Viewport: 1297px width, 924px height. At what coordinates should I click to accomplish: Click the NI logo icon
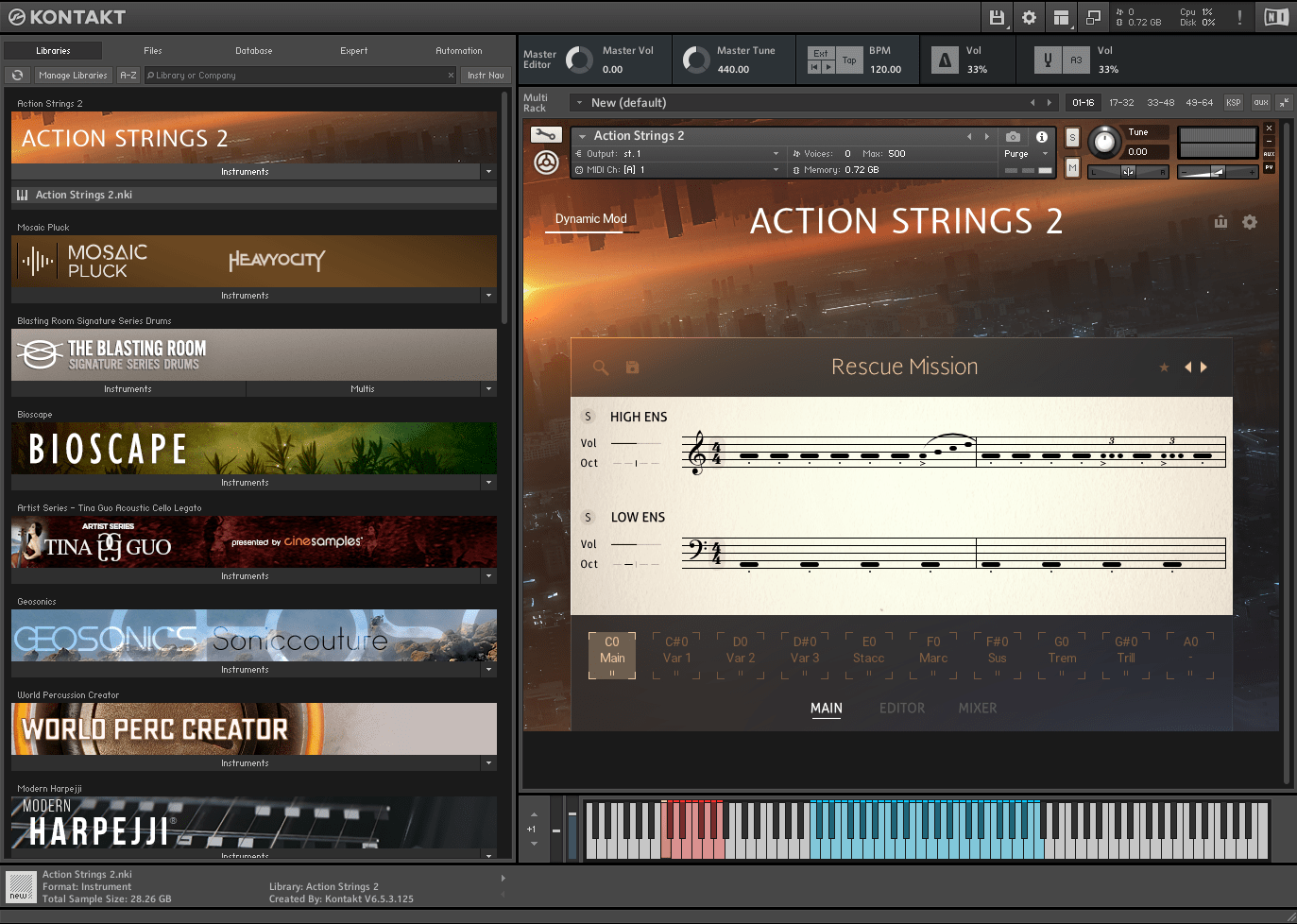point(1276,17)
